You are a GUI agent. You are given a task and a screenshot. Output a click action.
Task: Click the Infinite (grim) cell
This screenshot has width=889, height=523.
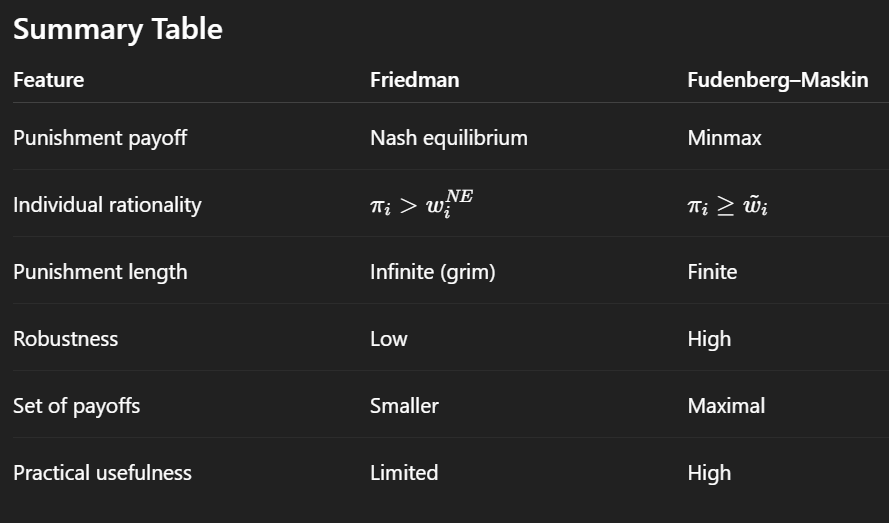pos(432,272)
